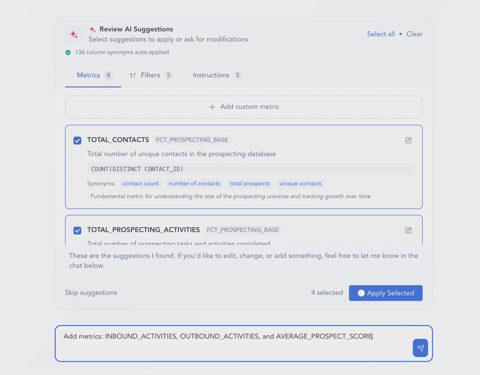Uncheck the TOTAL_PROSPECTING_ACTIVITIES checkbox

pos(77,230)
